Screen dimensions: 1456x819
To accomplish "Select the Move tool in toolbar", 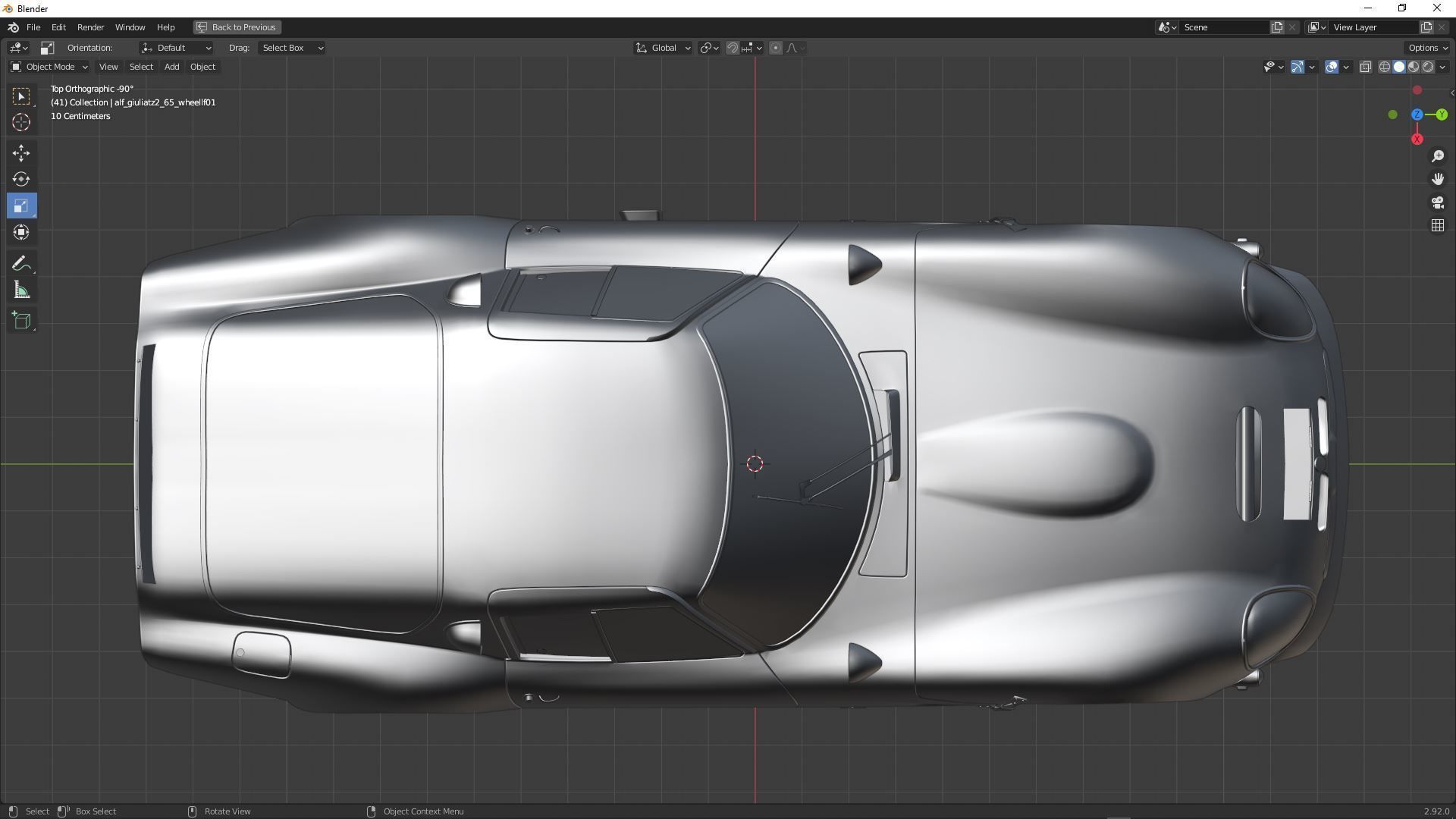I will (21, 153).
